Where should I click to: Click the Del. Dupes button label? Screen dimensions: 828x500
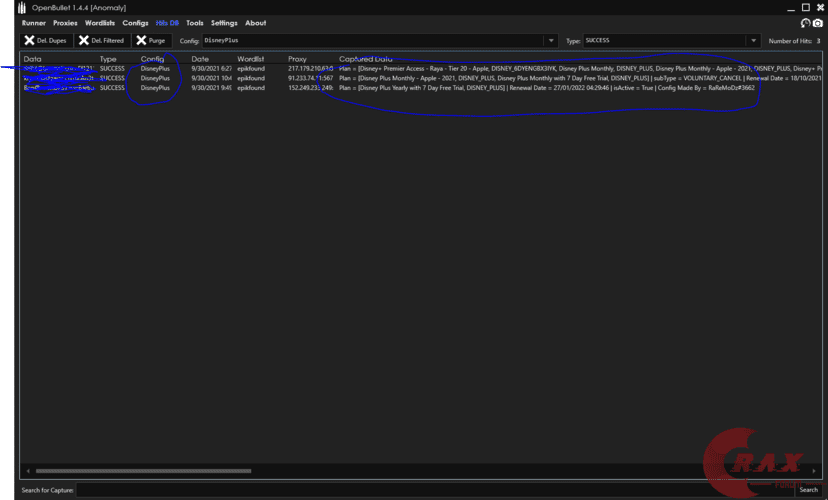coord(51,41)
